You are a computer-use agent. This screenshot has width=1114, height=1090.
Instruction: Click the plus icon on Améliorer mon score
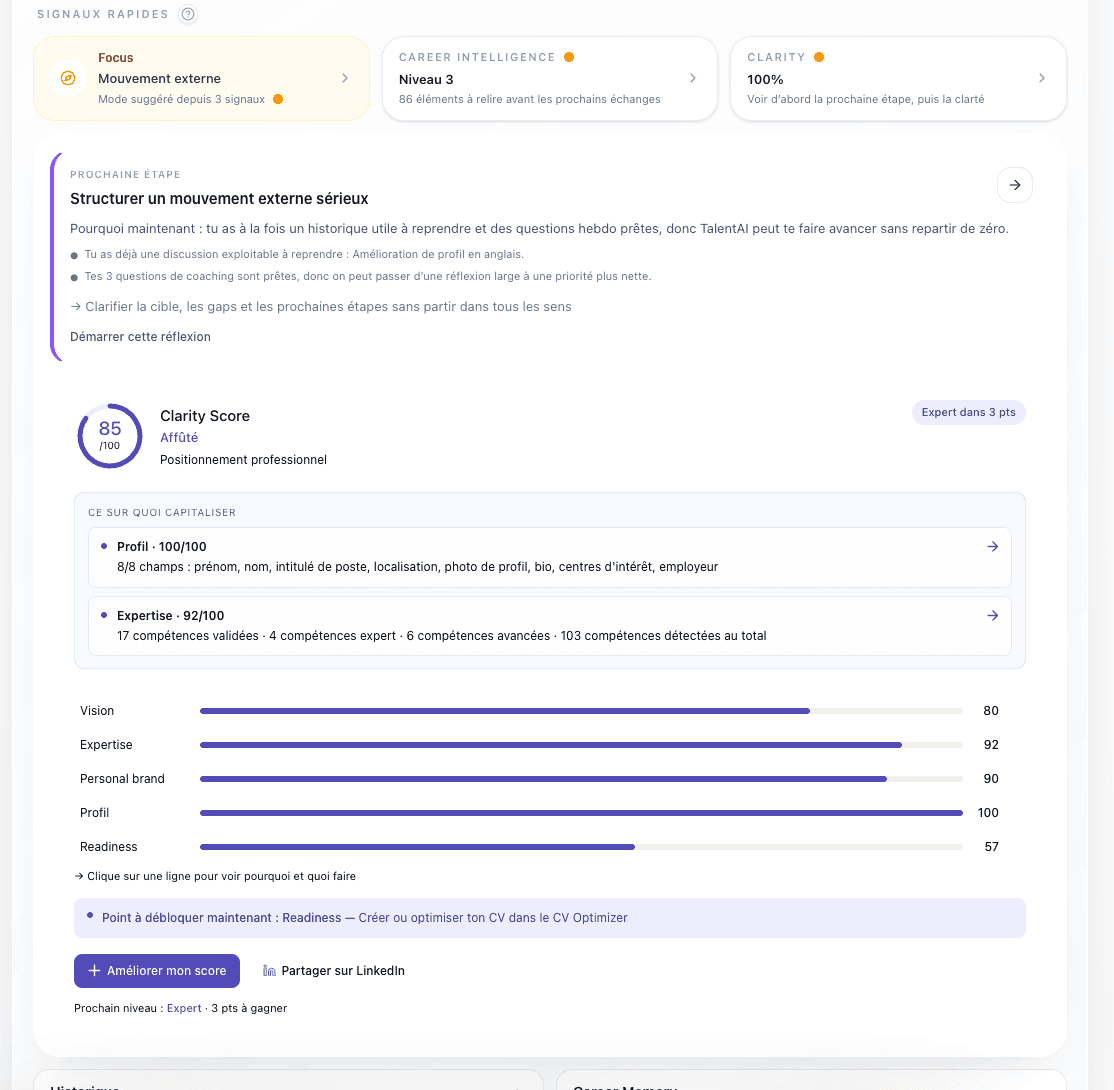(x=94, y=971)
